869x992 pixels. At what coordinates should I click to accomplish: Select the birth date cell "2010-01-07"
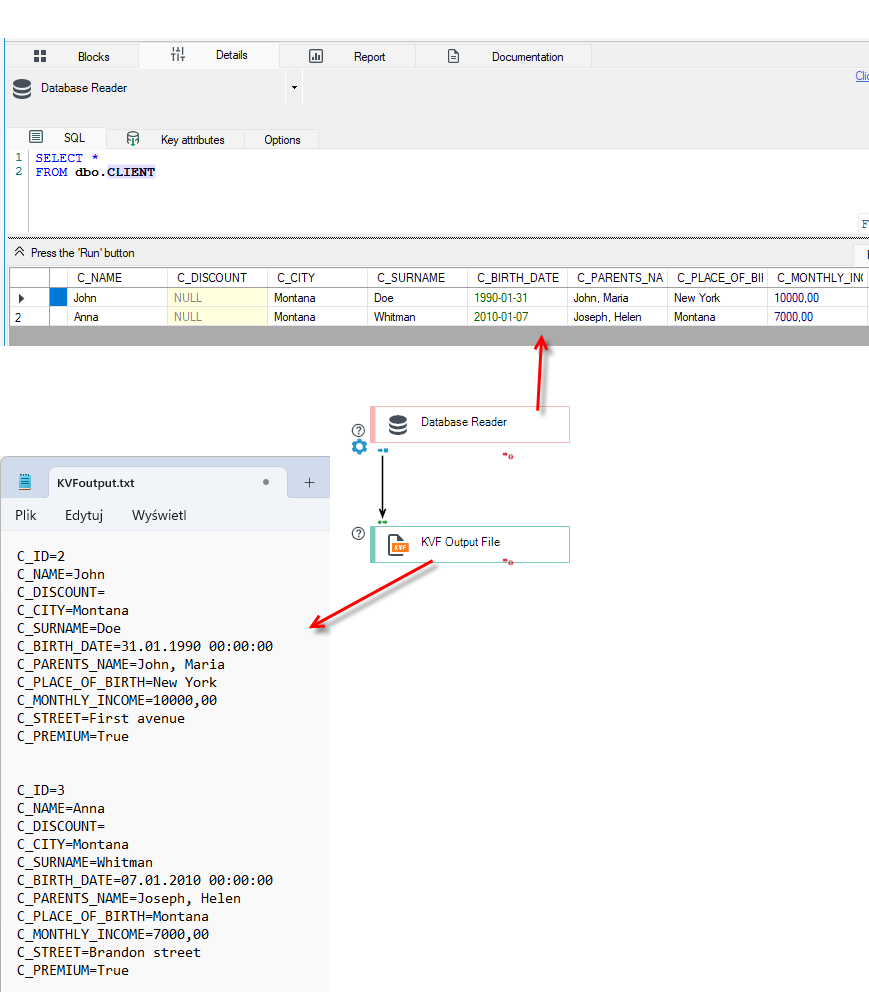point(517,317)
